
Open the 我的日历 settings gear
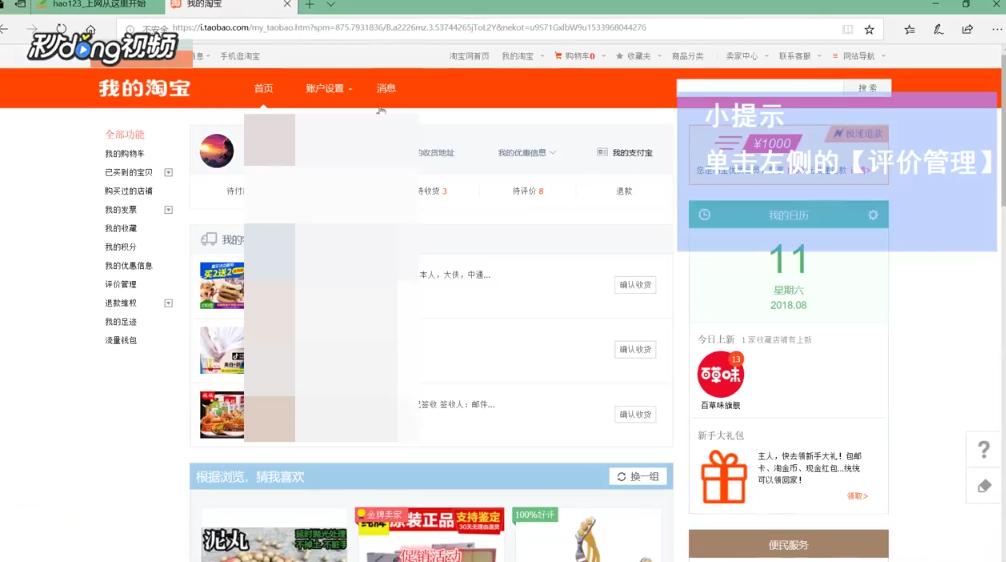point(873,215)
